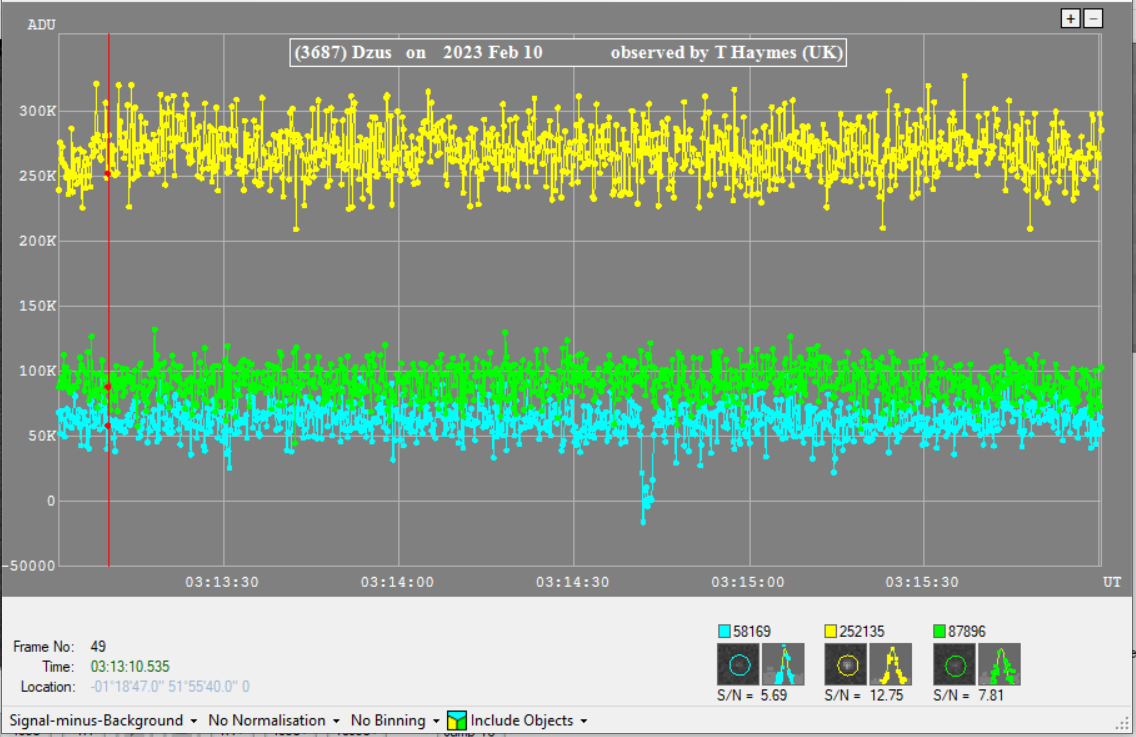This screenshot has width=1136, height=737.
Task: Click the Include Objects funnel icon
Action: tap(457, 720)
